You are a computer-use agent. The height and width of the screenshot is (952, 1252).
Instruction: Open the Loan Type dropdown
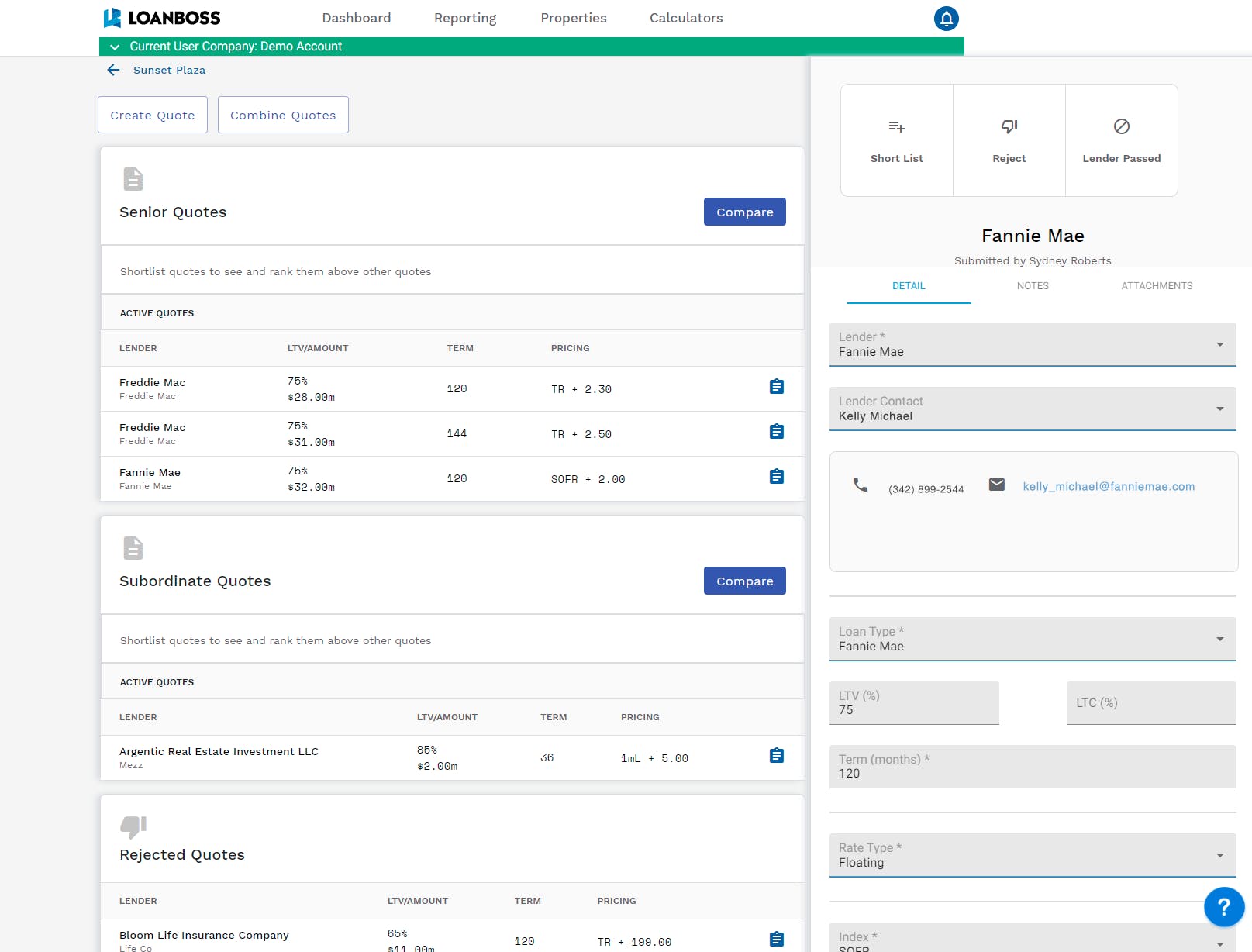1033,639
